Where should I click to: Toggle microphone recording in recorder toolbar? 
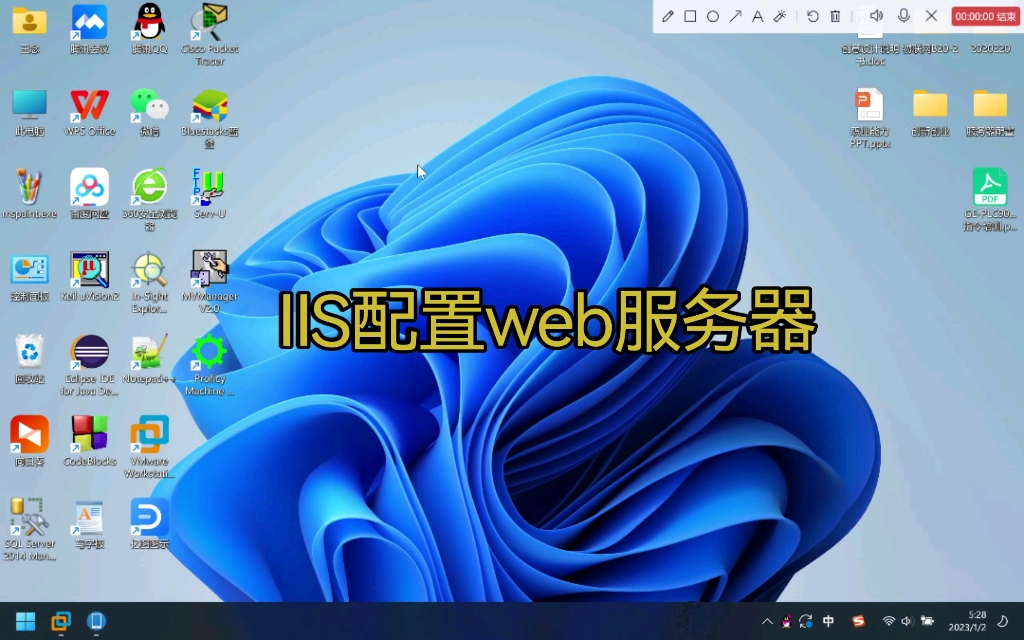point(904,16)
